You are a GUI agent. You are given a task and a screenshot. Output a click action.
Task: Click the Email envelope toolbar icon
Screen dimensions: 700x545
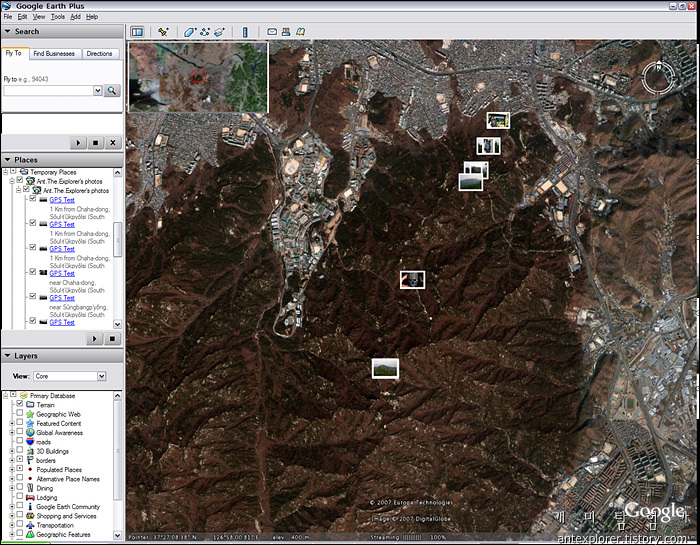tap(272, 32)
